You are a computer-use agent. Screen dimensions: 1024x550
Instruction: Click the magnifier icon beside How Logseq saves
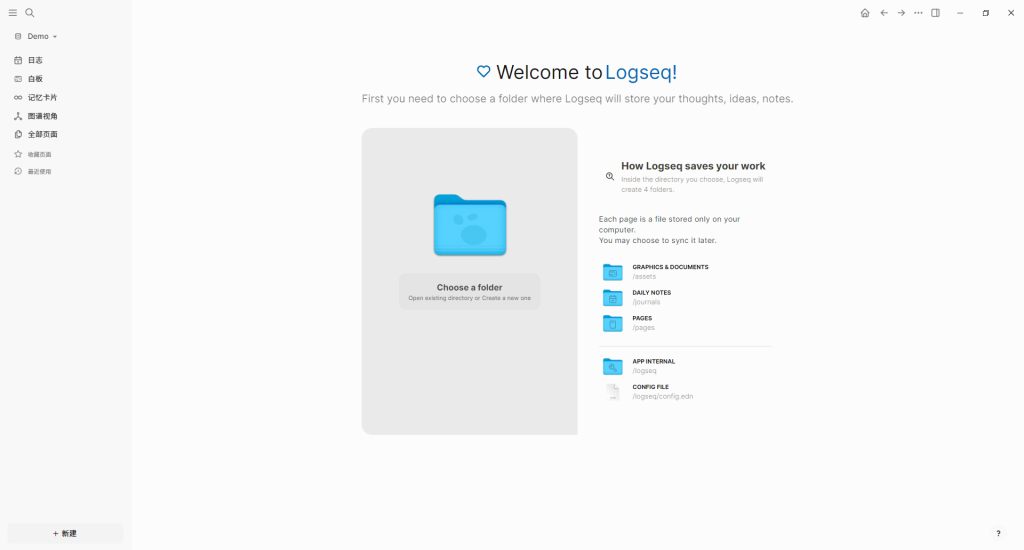tap(610, 176)
